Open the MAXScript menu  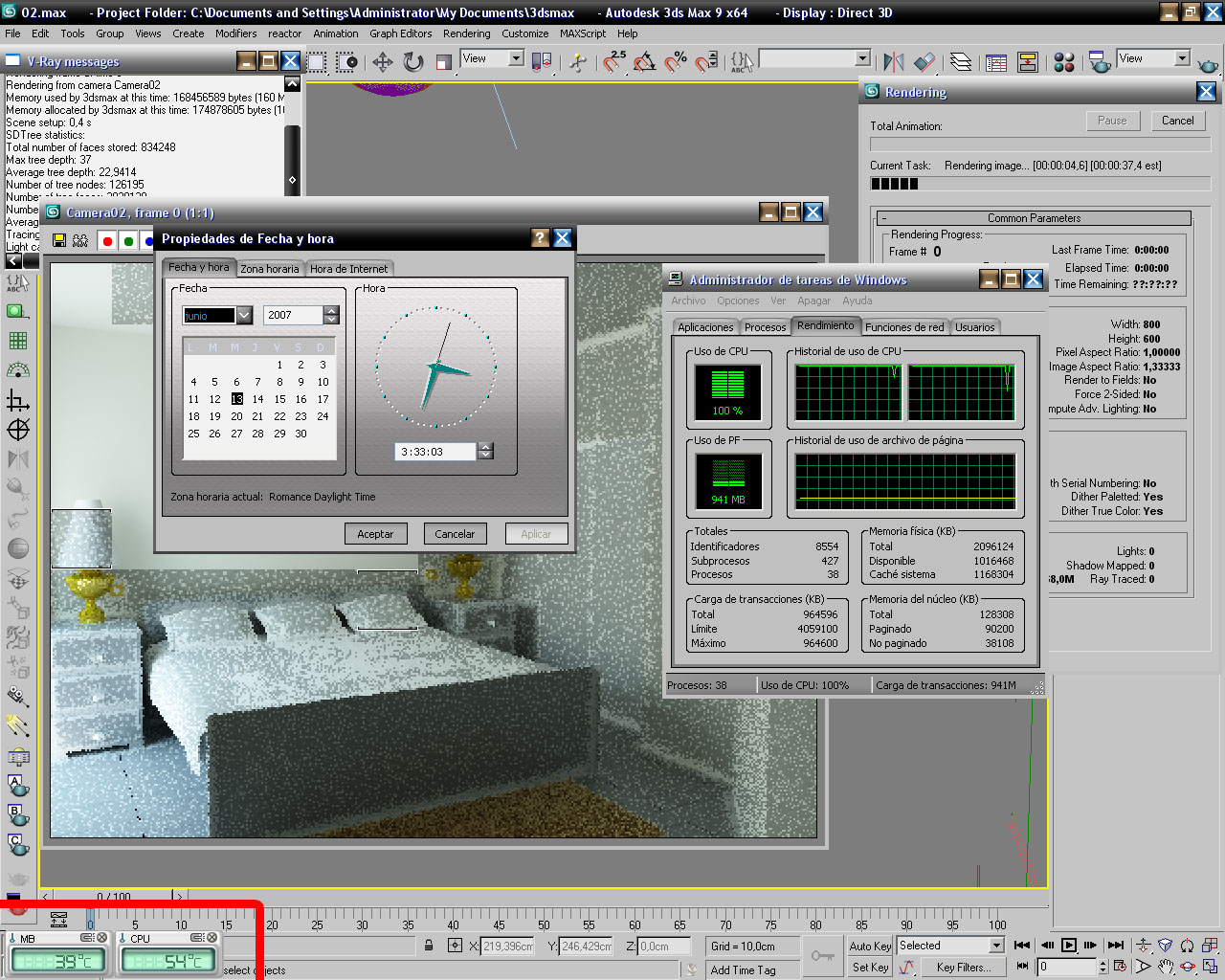pos(583,33)
